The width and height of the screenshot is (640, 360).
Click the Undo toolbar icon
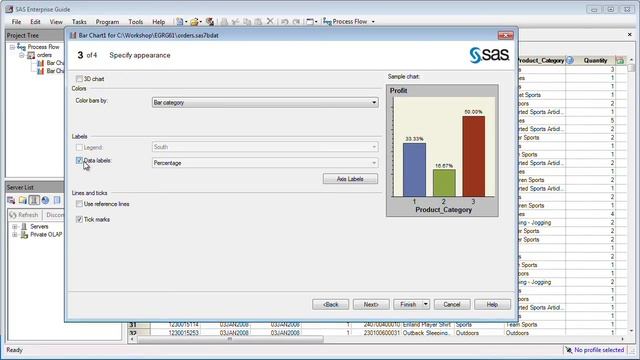285,22
